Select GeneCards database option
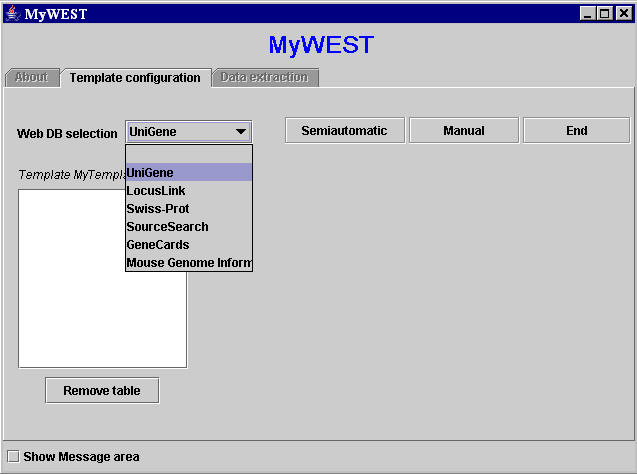The image size is (637, 474). coord(189,245)
